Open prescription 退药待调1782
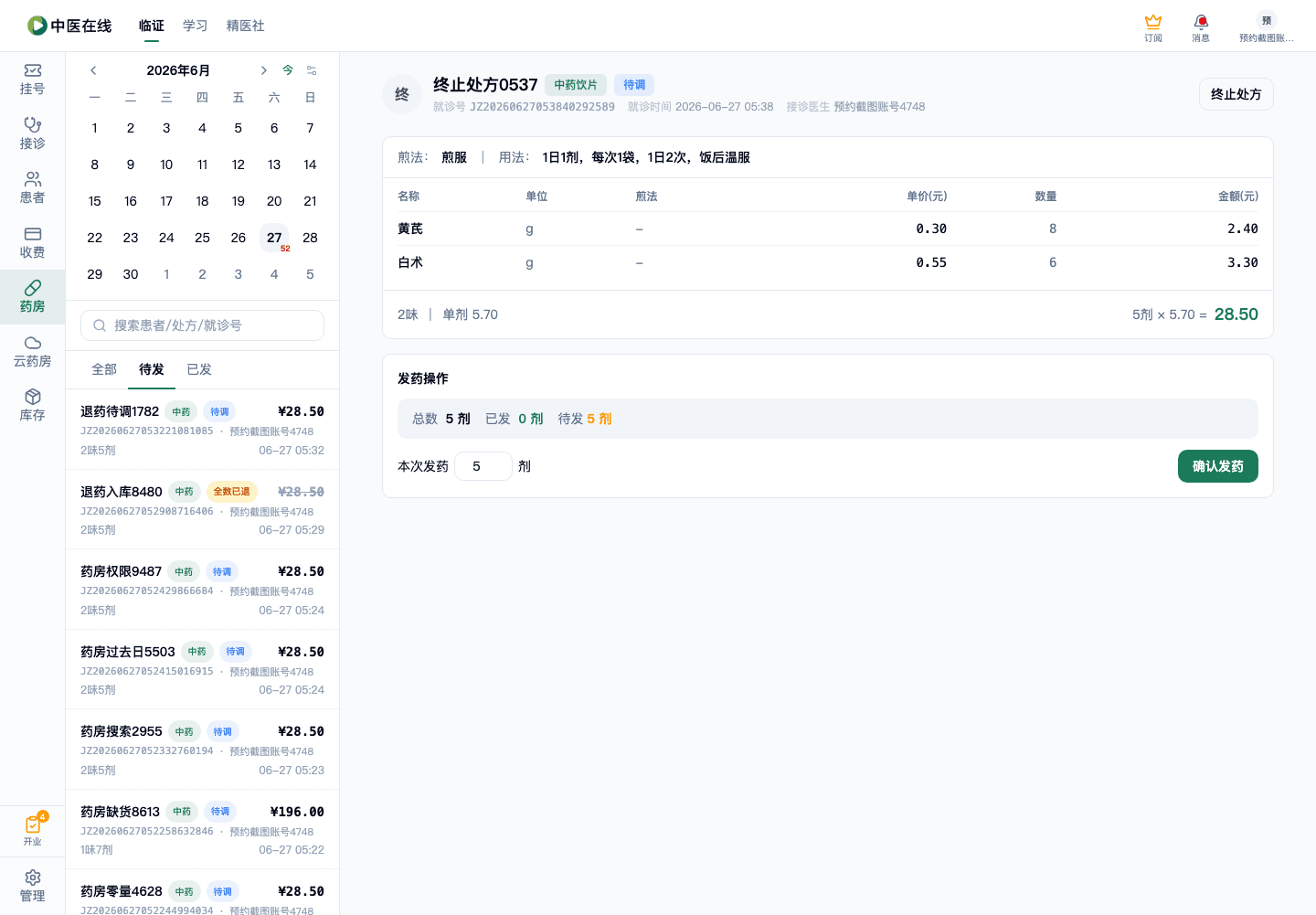 tap(202, 430)
